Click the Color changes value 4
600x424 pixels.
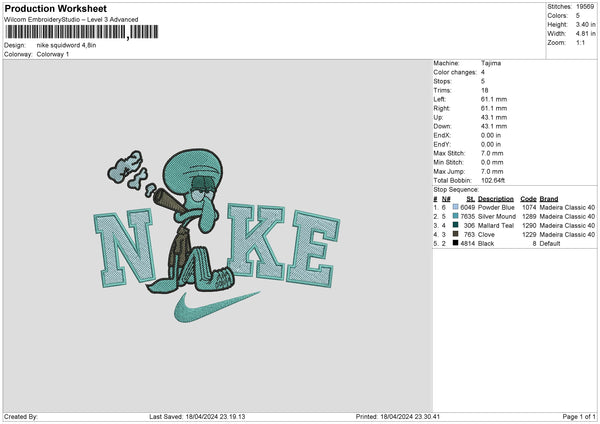[483, 72]
